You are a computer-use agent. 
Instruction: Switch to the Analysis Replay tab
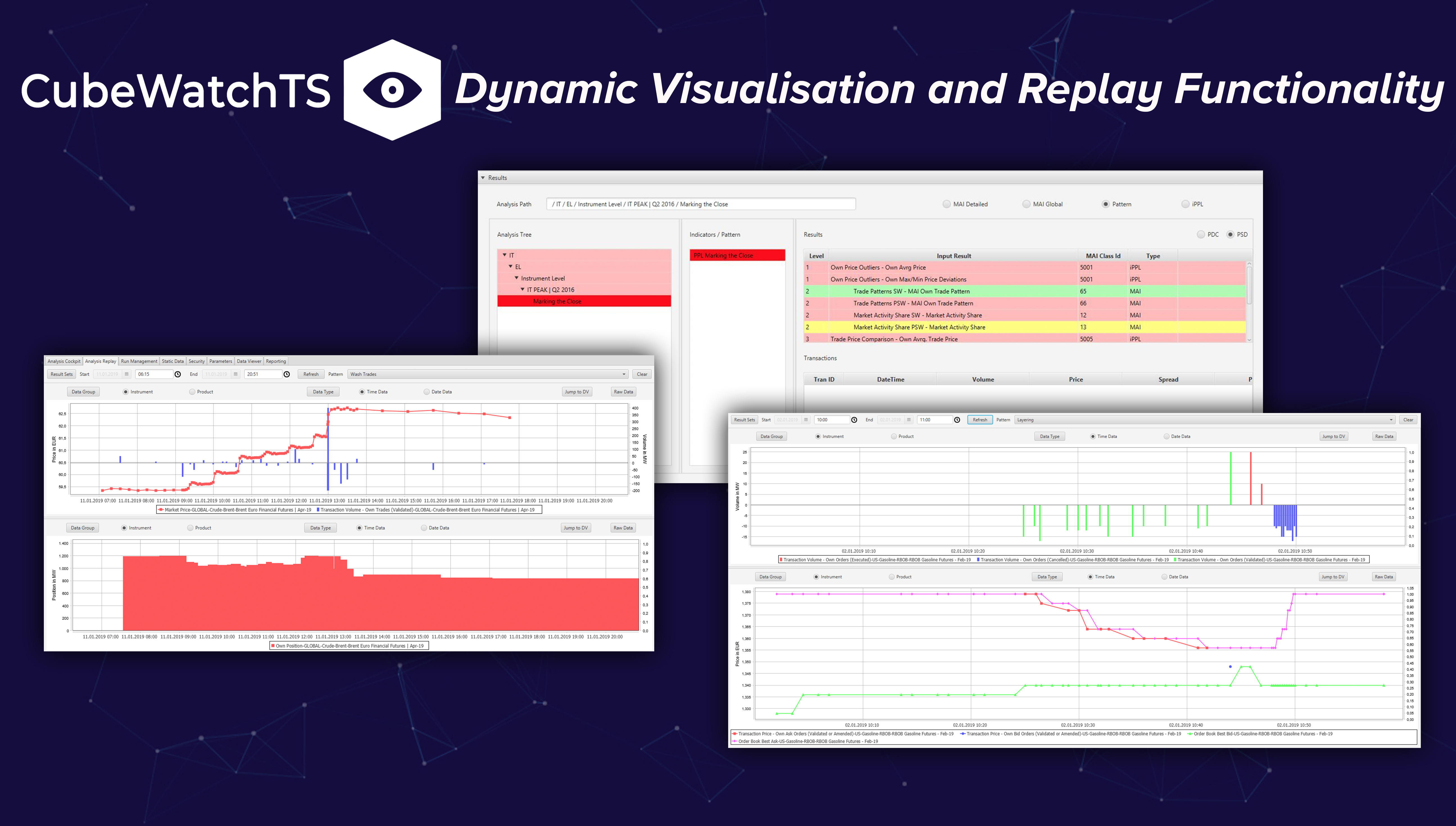coord(101,361)
